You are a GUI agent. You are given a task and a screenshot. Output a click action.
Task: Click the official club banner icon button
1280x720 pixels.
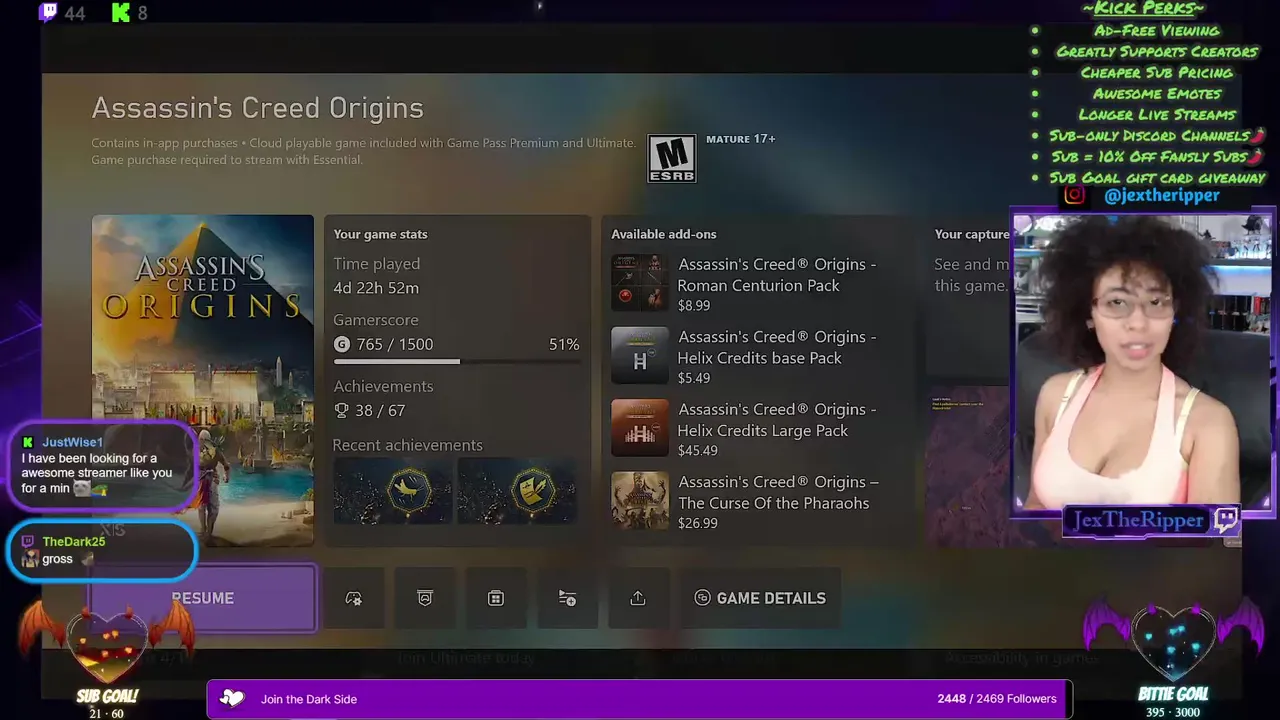coord(425,598)
